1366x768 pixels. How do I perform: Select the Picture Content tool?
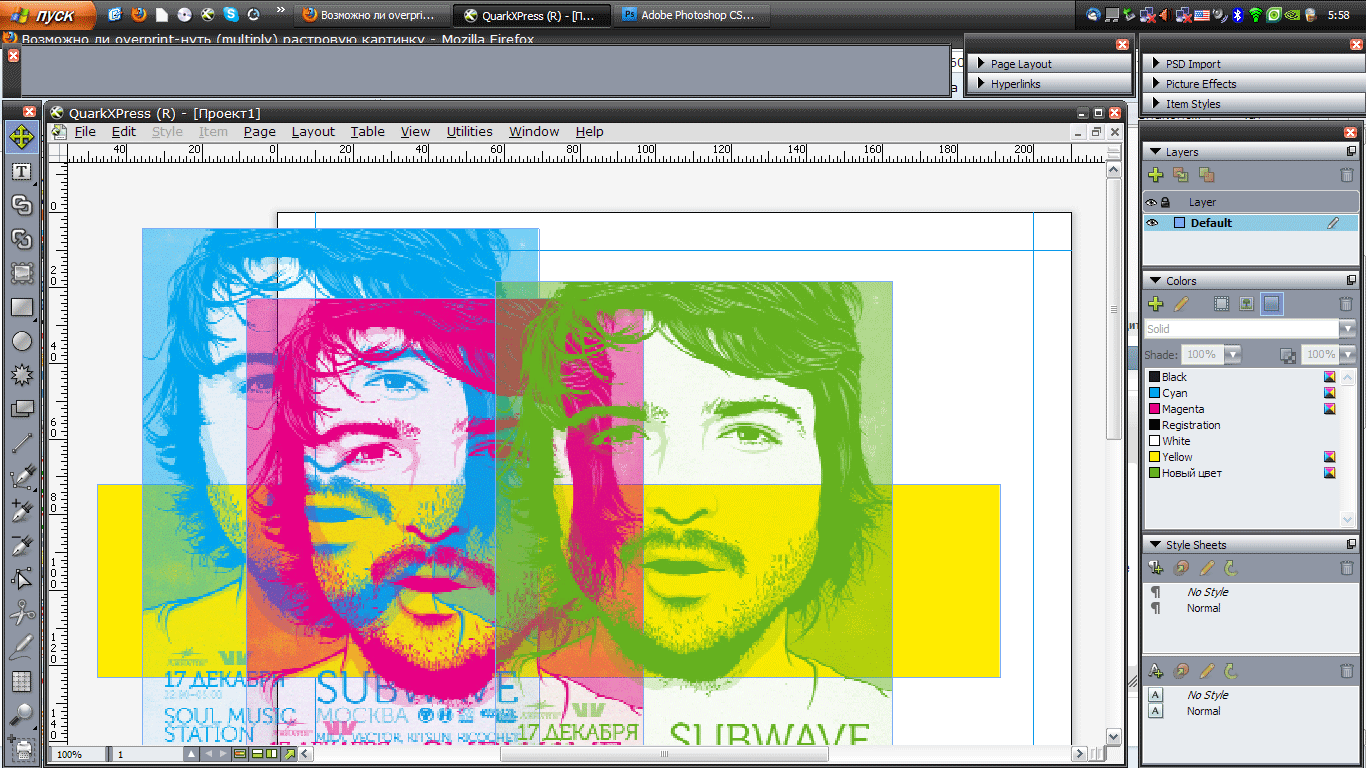pyautogui.click(x=21, y=273)
